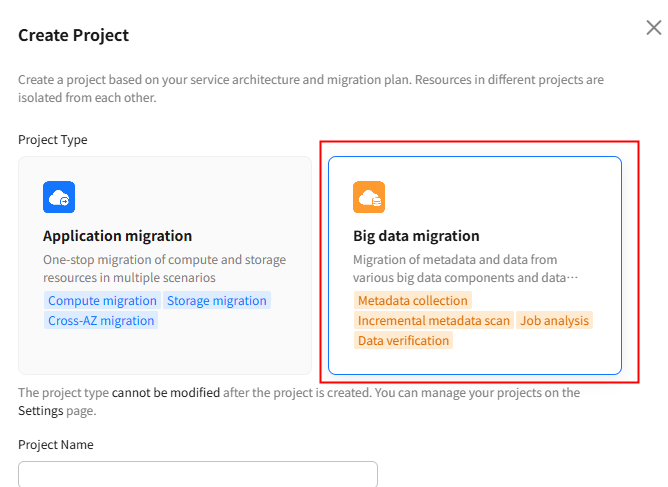Click the Project Type label

click(53, 140)
